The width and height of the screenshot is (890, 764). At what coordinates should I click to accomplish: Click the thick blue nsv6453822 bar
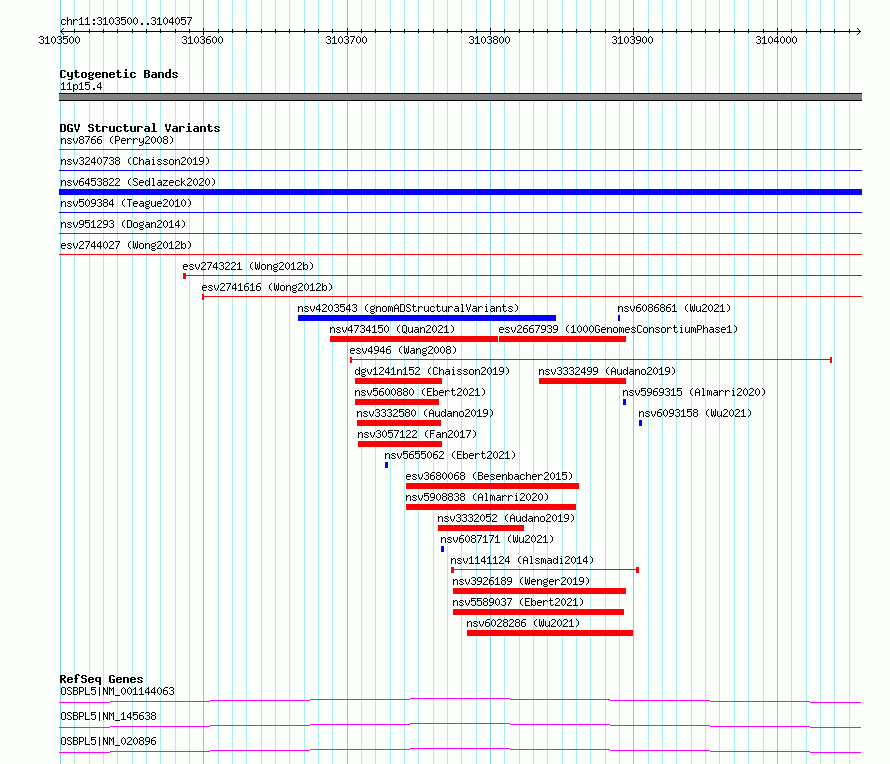pyautogui.click(x=460, y=192)
